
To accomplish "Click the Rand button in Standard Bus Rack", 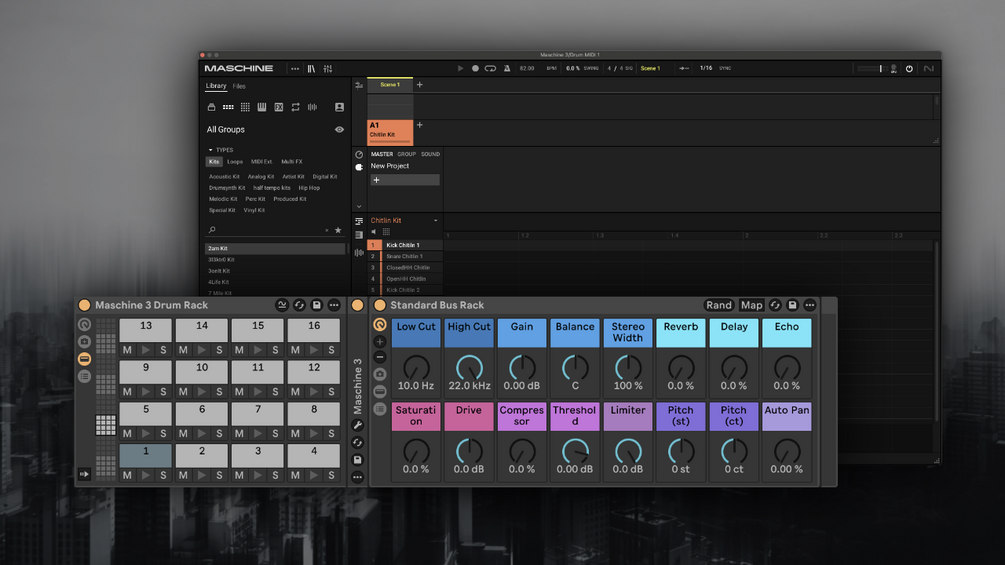I will coord(718,306).
